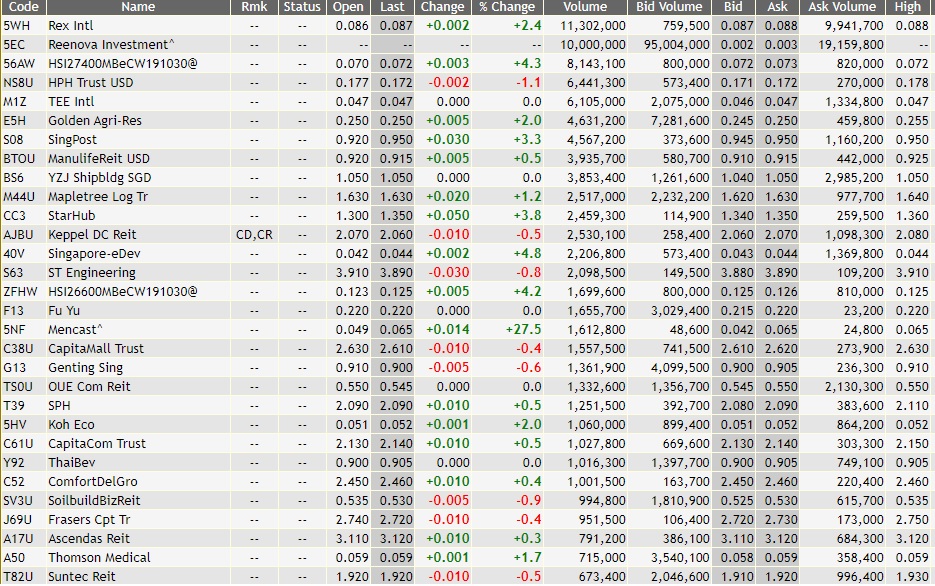The height and width of the screenshot is (586, 935).
Task: Sort table by Volume header
Action: (x=586, y=7)
